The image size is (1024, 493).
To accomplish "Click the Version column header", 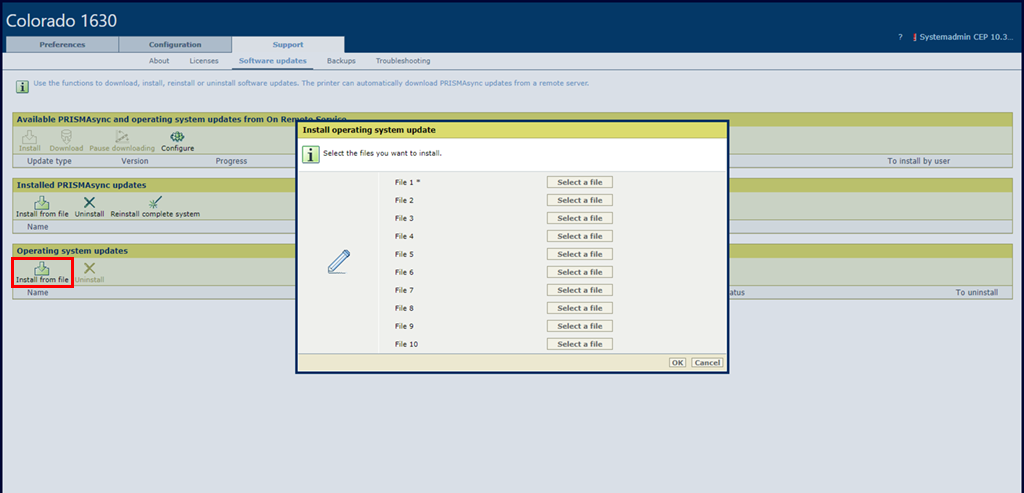I will click(135, 161).
